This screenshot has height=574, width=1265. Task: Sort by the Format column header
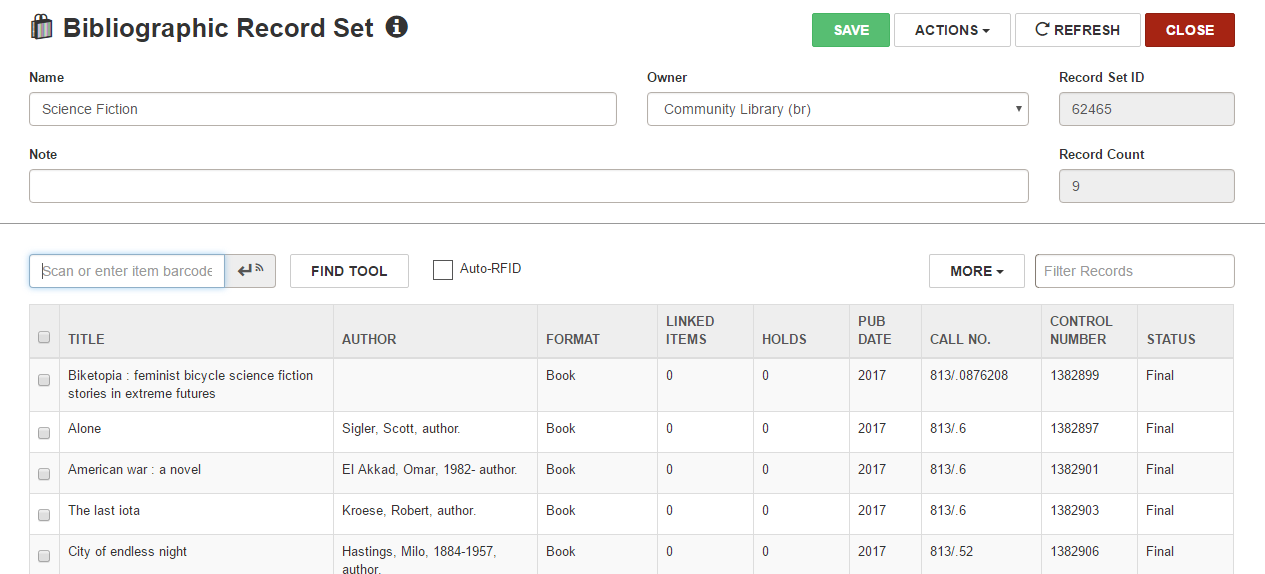pos(573,339)
